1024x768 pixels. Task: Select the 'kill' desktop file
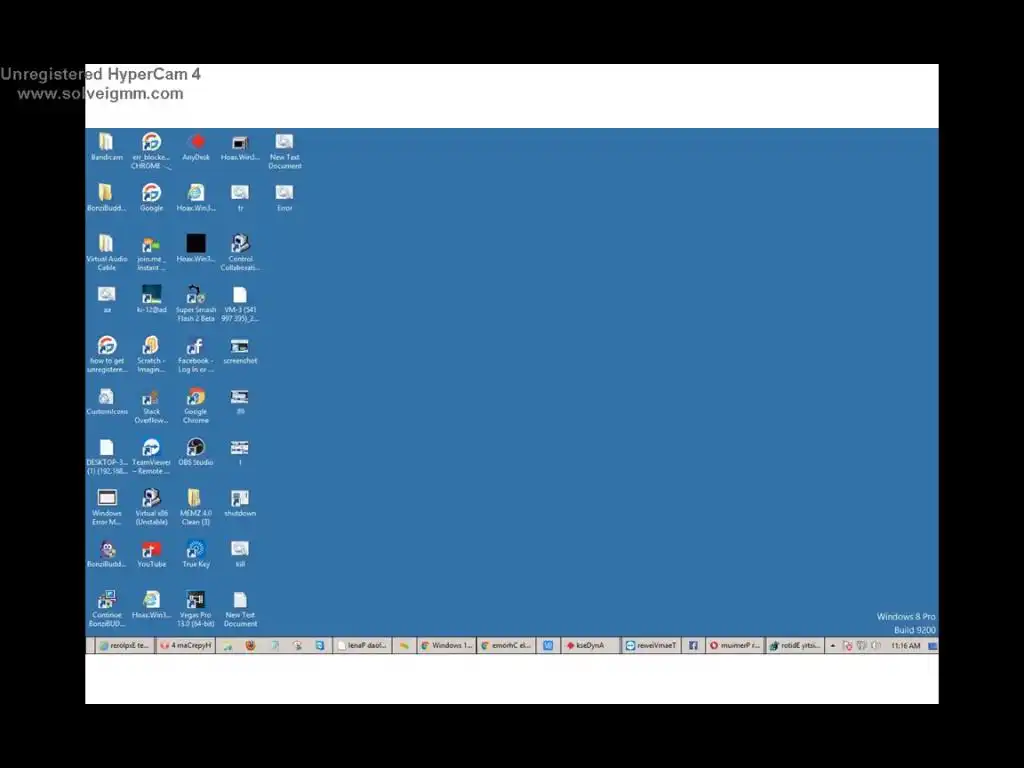240,554
